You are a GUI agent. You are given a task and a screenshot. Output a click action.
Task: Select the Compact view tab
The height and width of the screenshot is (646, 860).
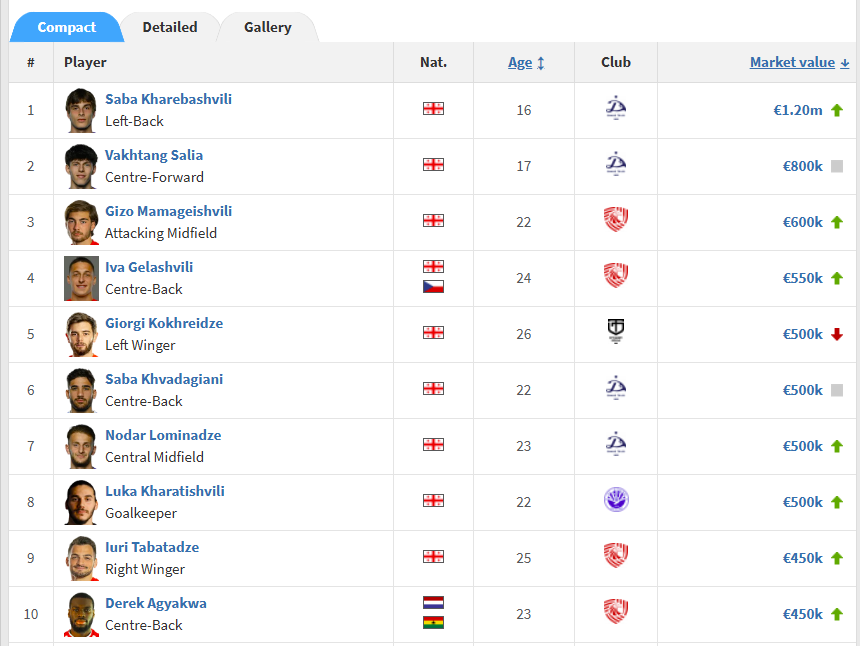[x=66, y=27]
